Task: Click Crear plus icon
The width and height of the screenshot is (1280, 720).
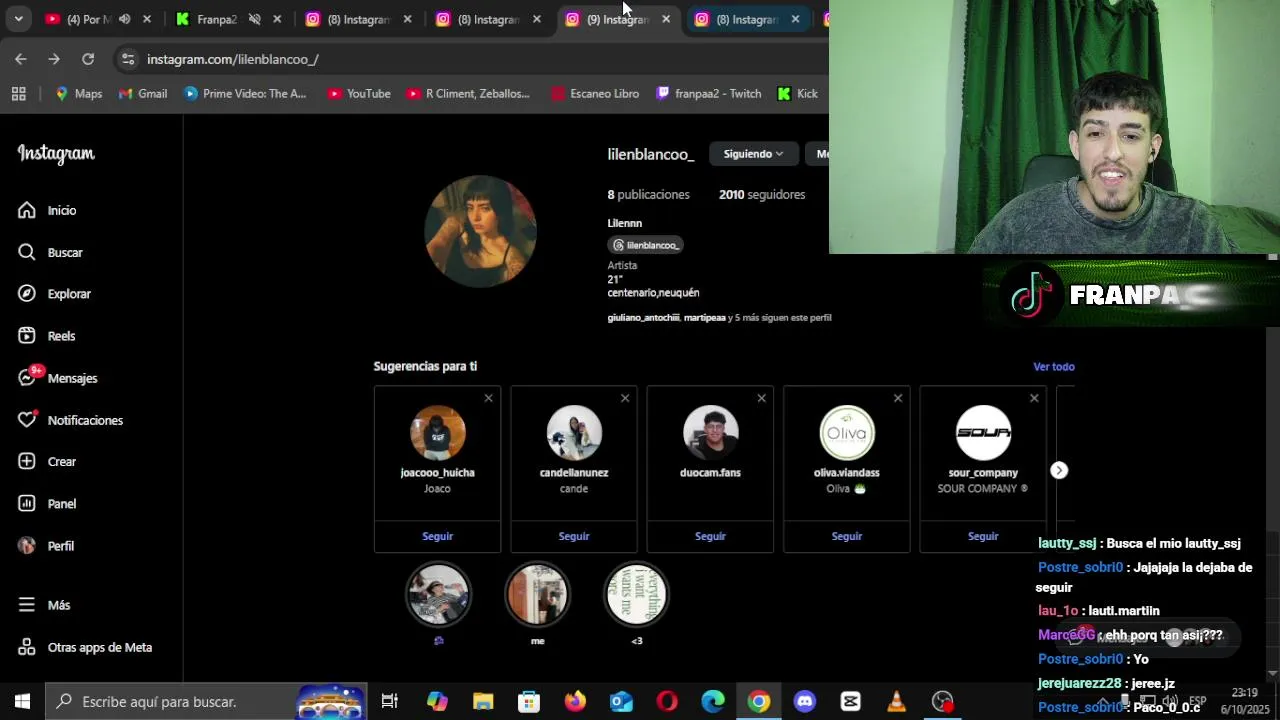Action: click(46, 462)
